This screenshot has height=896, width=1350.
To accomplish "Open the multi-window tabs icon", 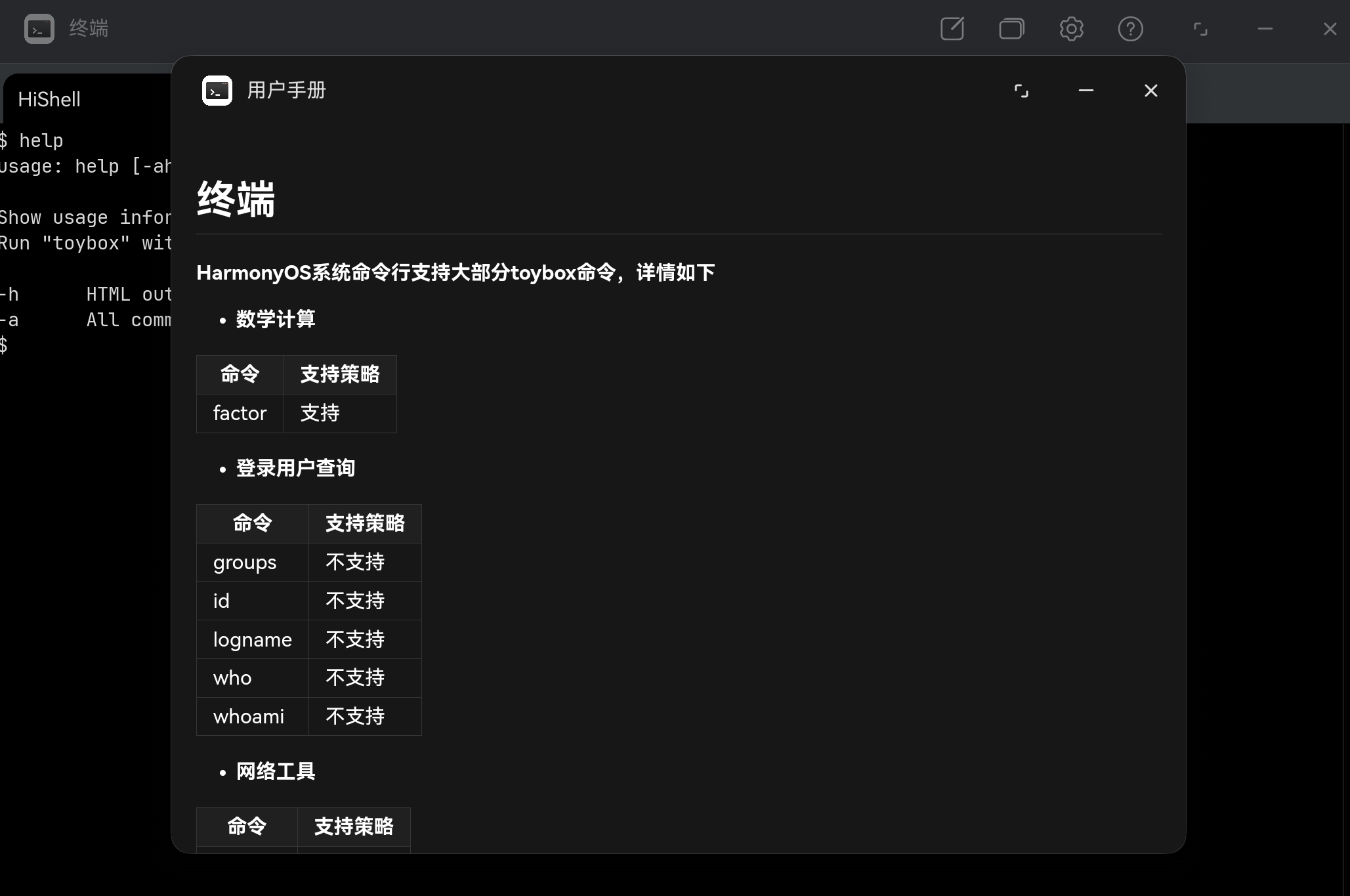I will pyautogui.click(x=1011, y=29).
